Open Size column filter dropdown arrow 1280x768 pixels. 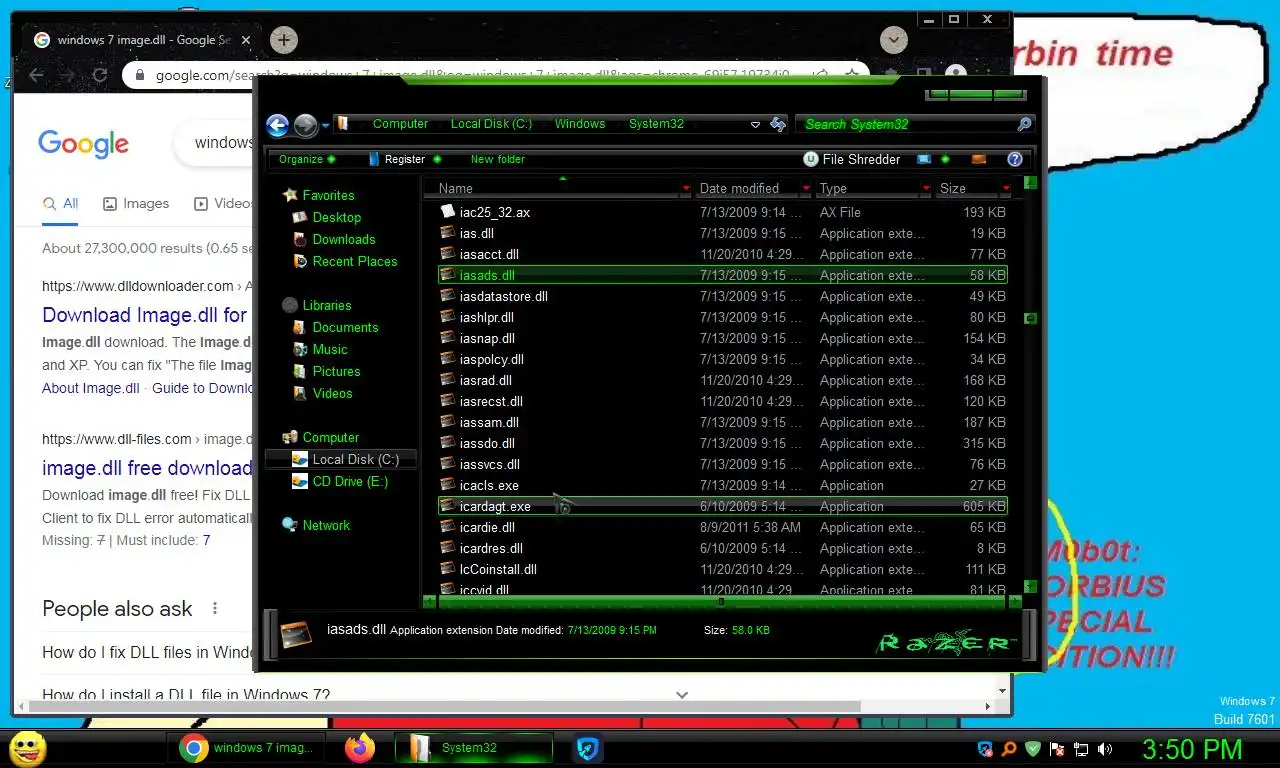[x=1005, y=188]
